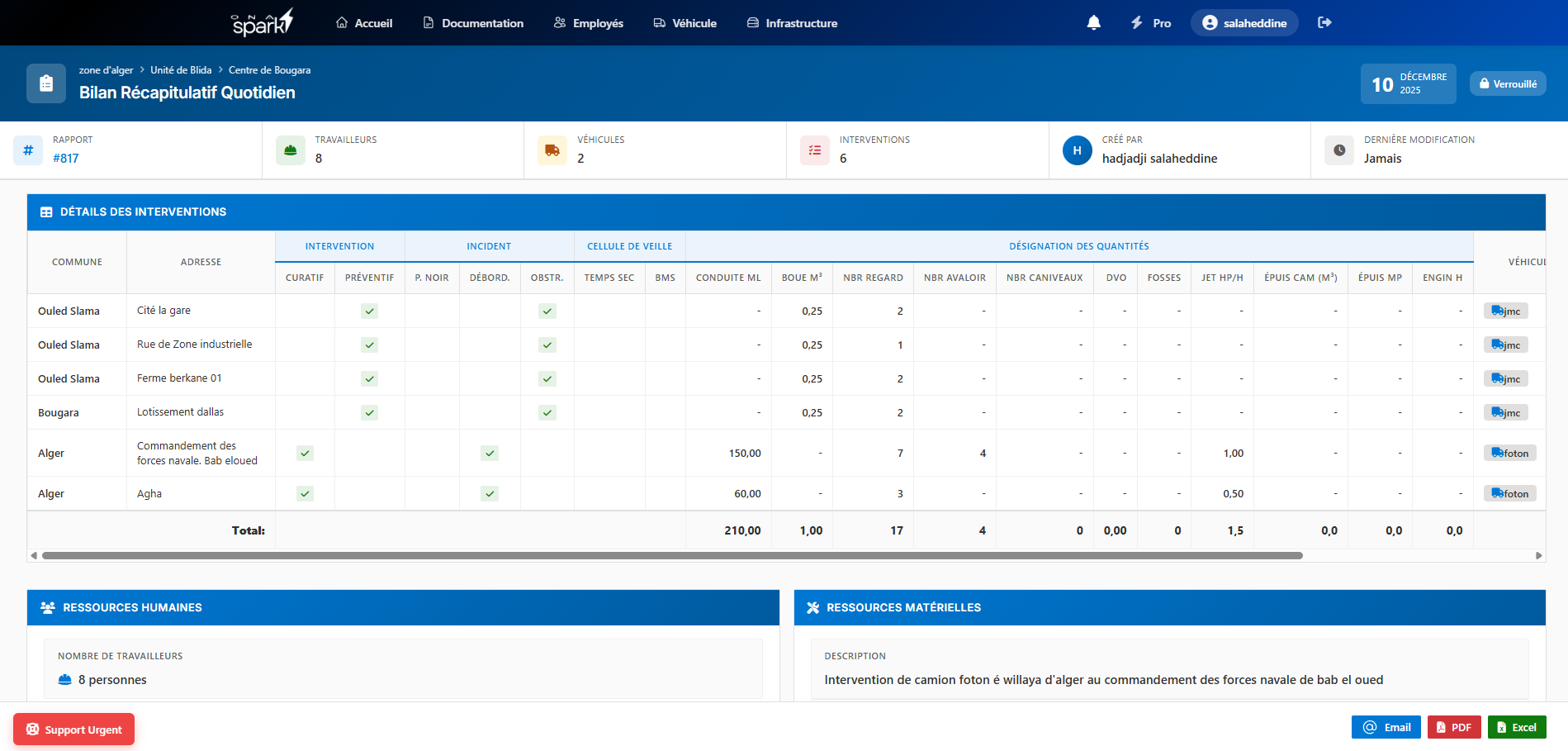Screen dimensions: 1568x751
Task: Click the green helmet Travailleurs icon
Action: pyautogui.click(x=290, y=150)
